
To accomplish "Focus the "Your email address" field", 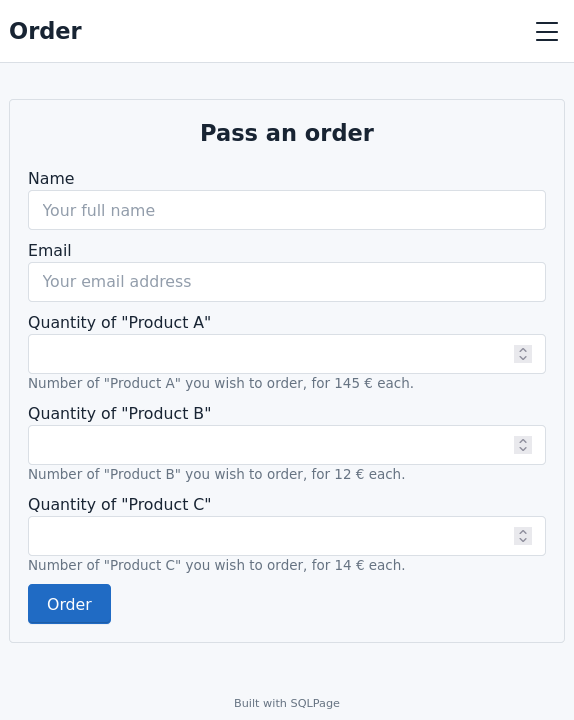I will point(287,282).
